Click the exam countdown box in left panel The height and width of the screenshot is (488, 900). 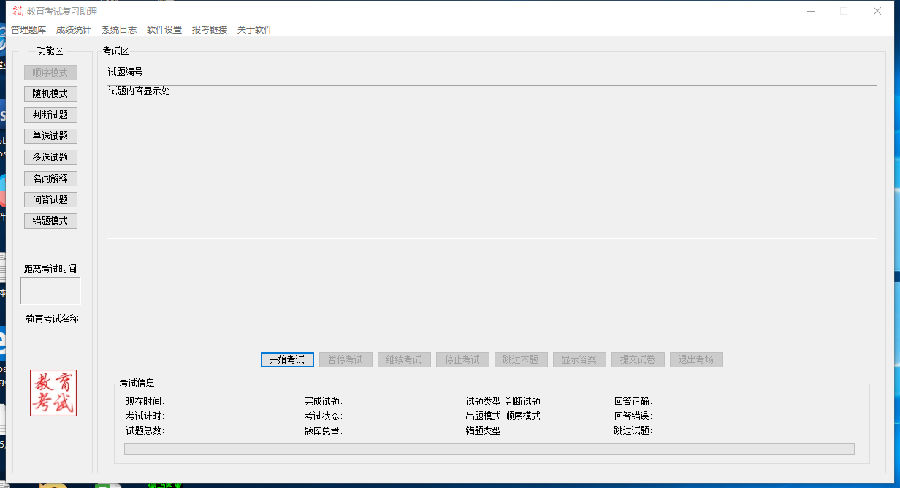point(50,291)
